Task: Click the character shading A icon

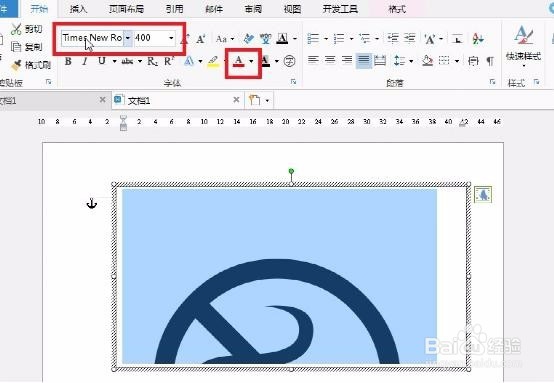Action: (265, 61)
